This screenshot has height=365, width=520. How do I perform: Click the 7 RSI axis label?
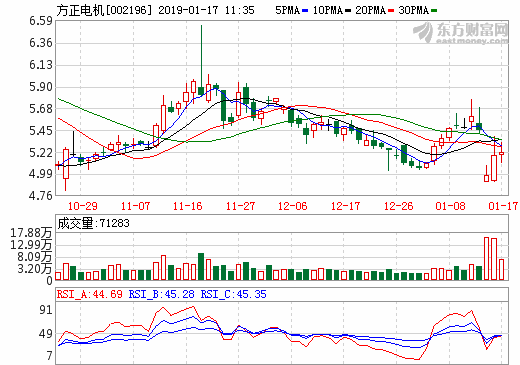(x=49, y=356)
